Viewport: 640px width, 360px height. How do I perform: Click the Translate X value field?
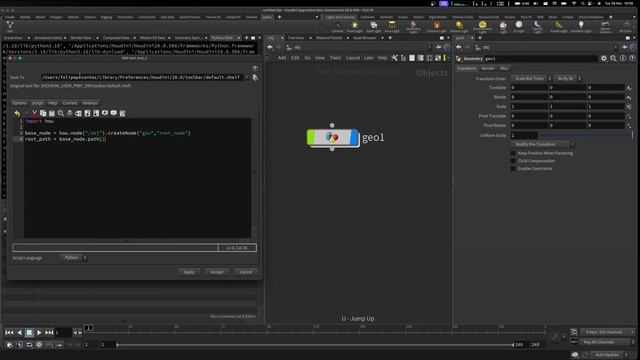tap(529, 87)
